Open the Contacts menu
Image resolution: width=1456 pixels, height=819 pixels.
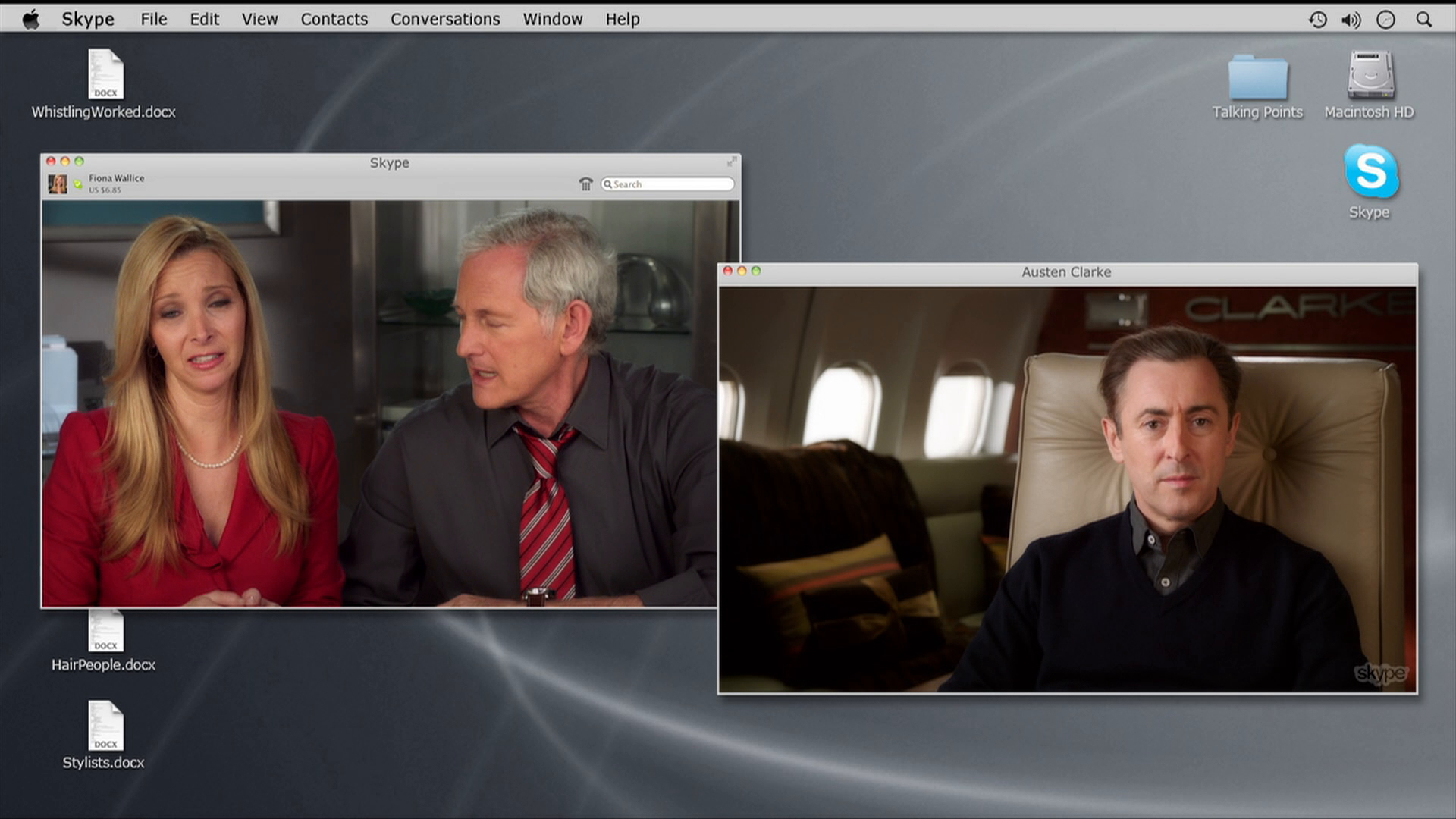(334, 20)
